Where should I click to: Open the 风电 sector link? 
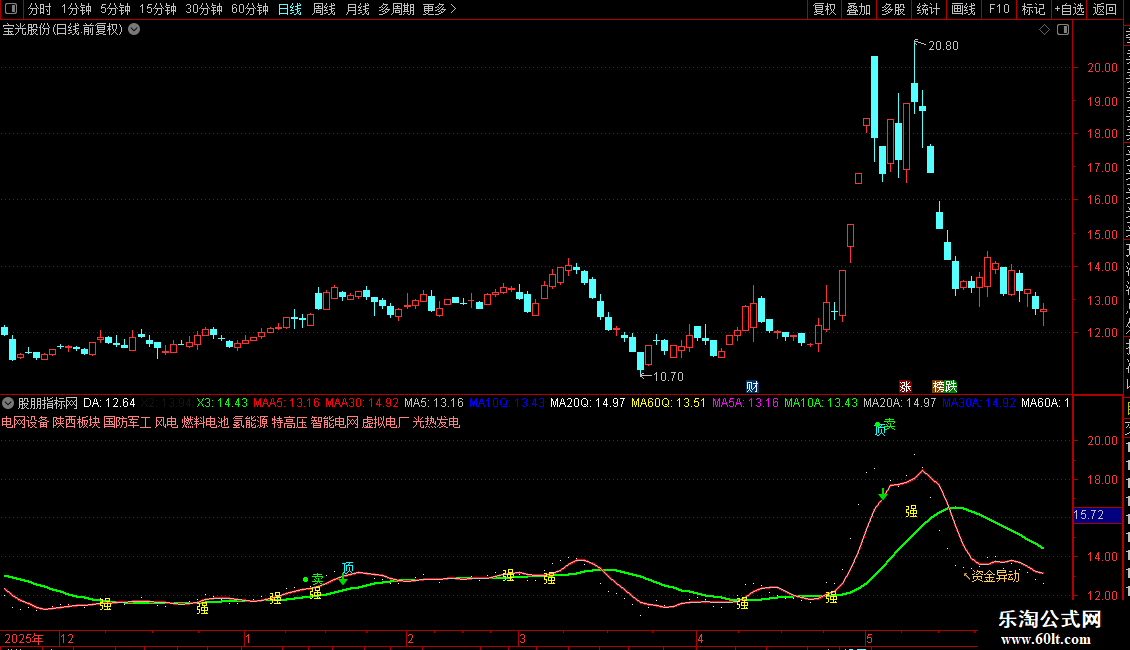coord(166,422)
